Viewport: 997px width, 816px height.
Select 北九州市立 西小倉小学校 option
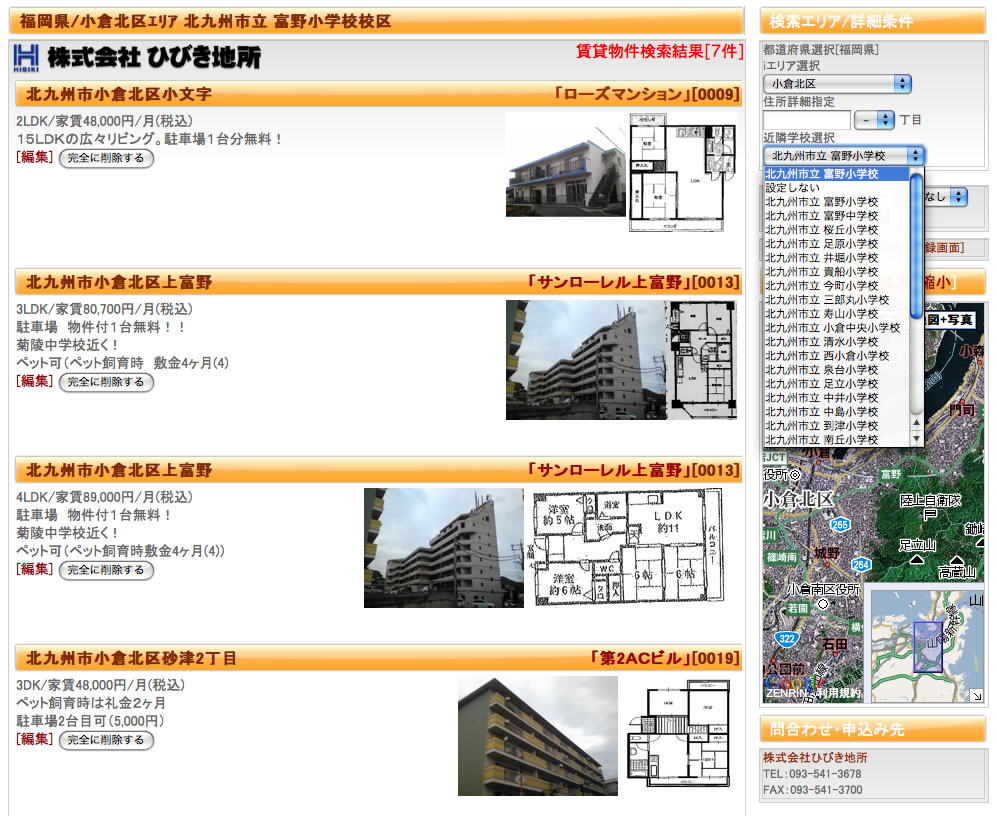coord(836,356)
